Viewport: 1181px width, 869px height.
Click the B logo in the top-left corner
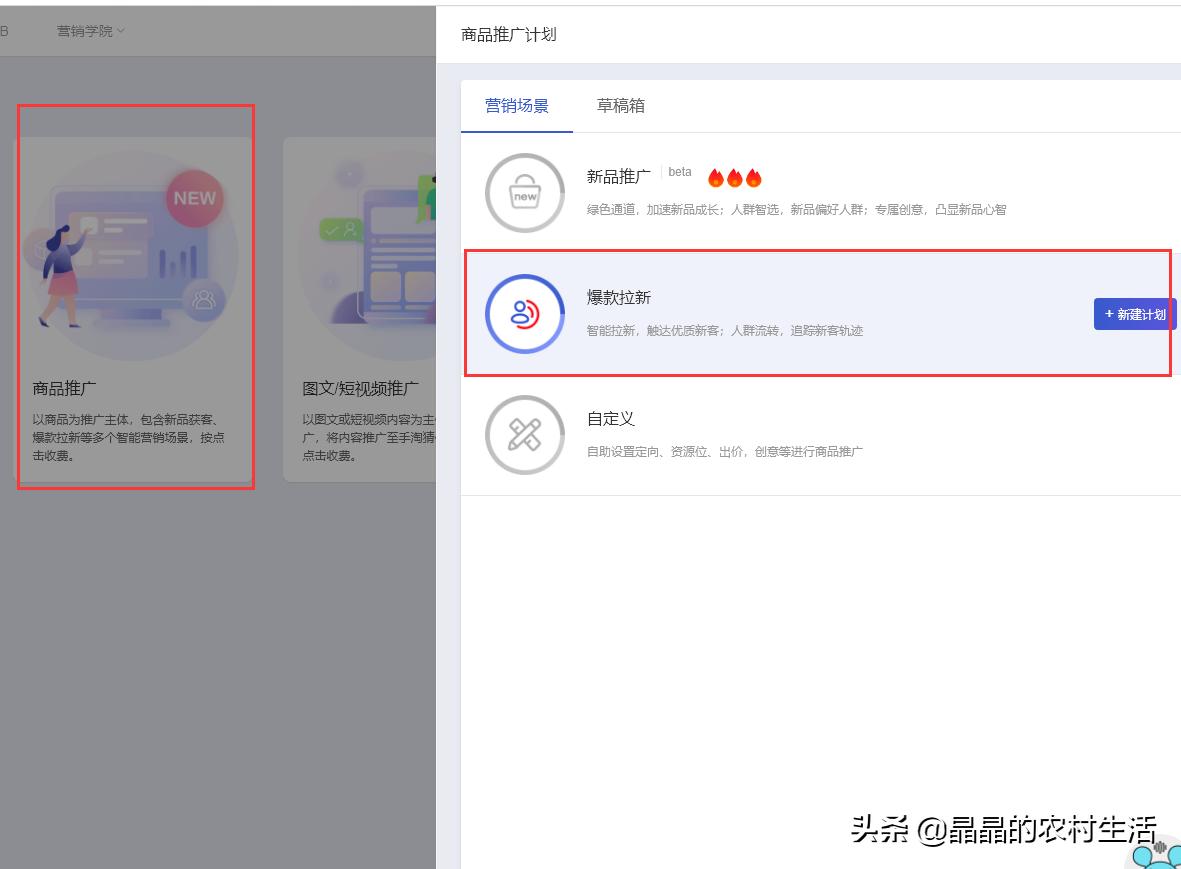[5, 31]
